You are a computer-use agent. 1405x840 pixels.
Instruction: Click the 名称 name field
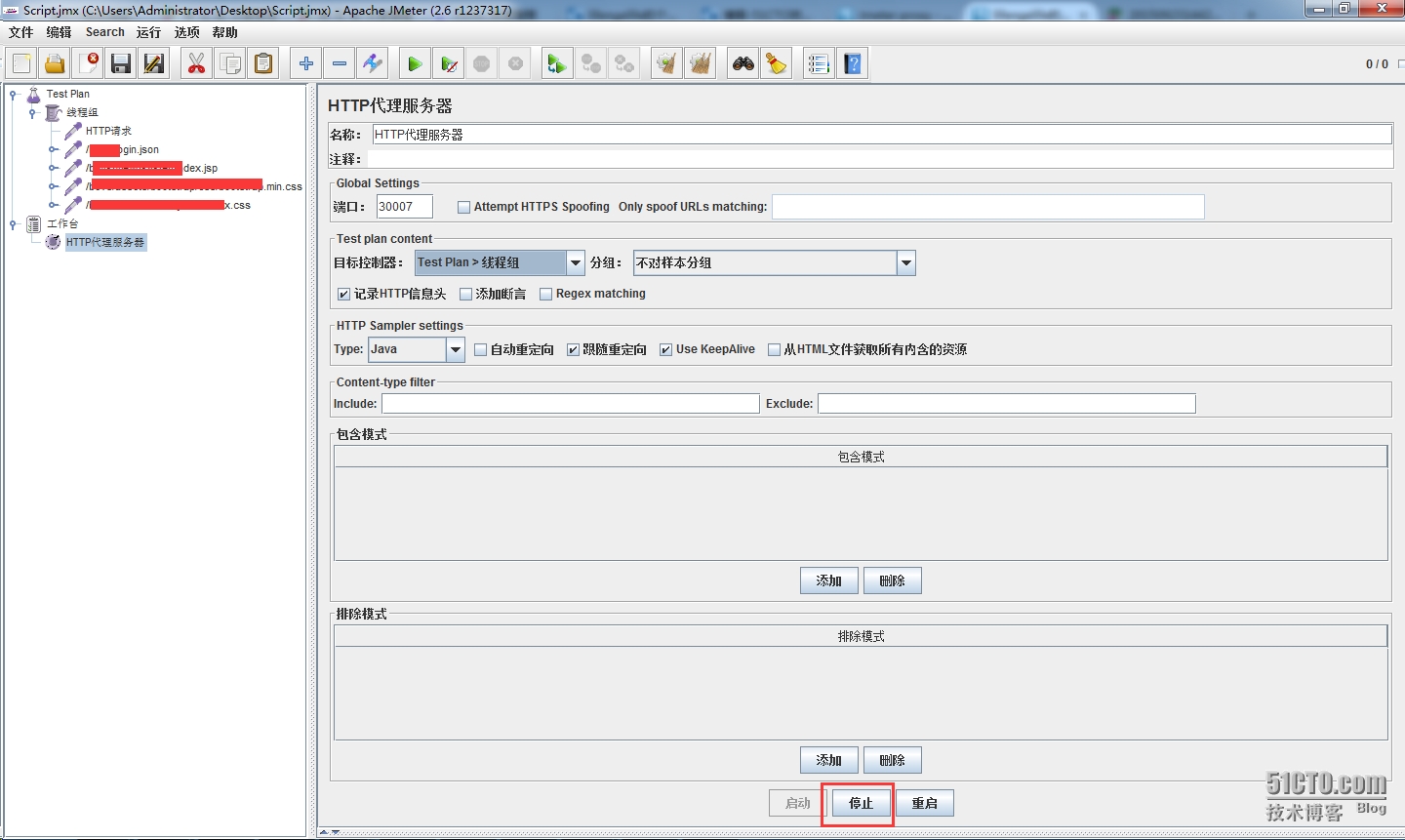coord(882,135)
